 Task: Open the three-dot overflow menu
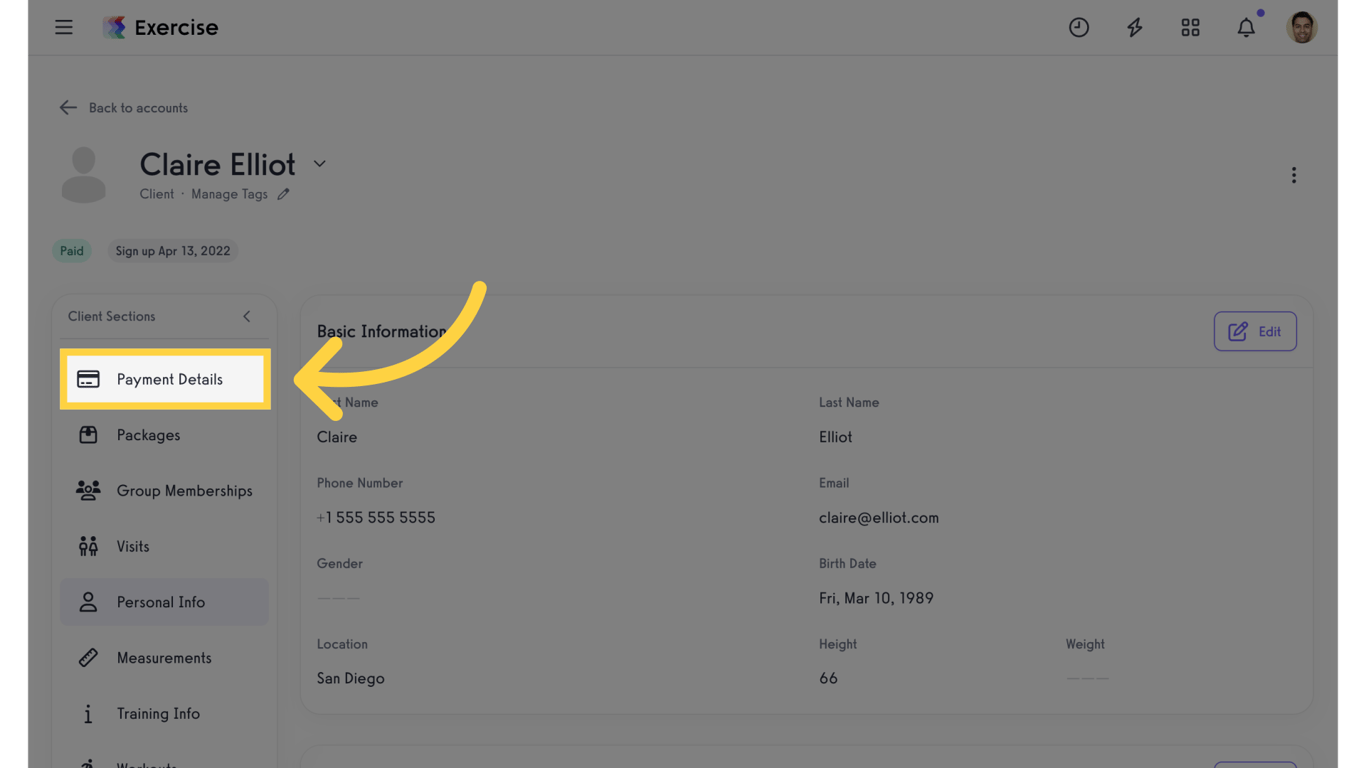click(1294, 174)
